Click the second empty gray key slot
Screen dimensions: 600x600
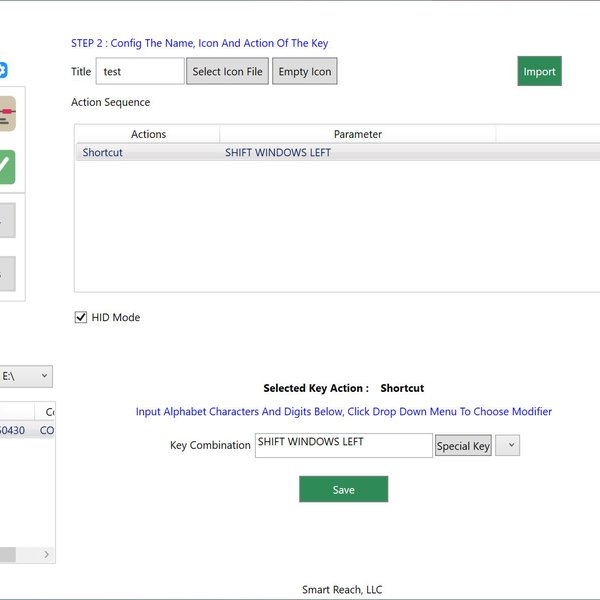(7, 273)
